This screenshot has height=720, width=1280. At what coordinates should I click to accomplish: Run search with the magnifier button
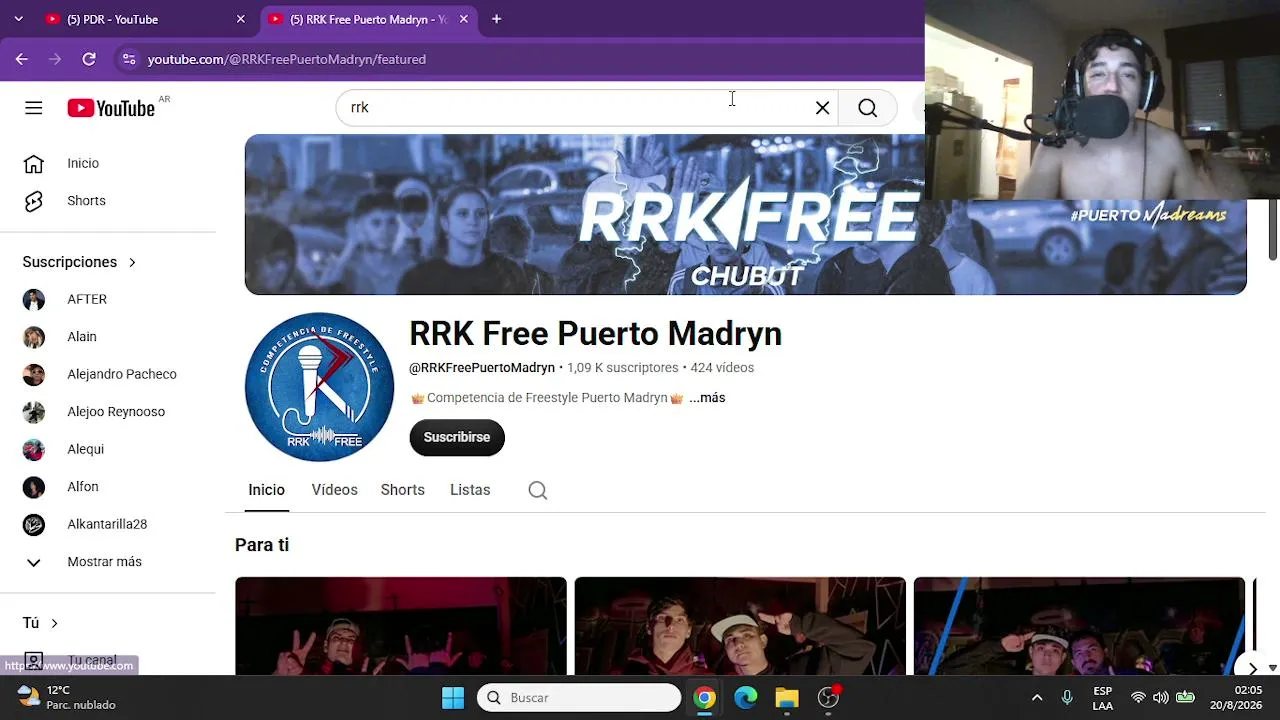coord(867,108)
